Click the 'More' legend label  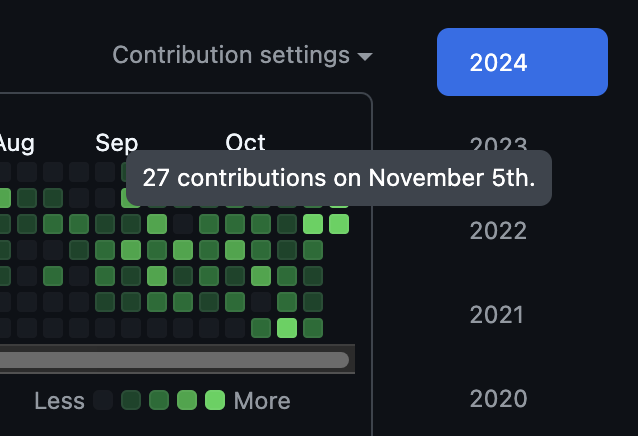point(262,401)
